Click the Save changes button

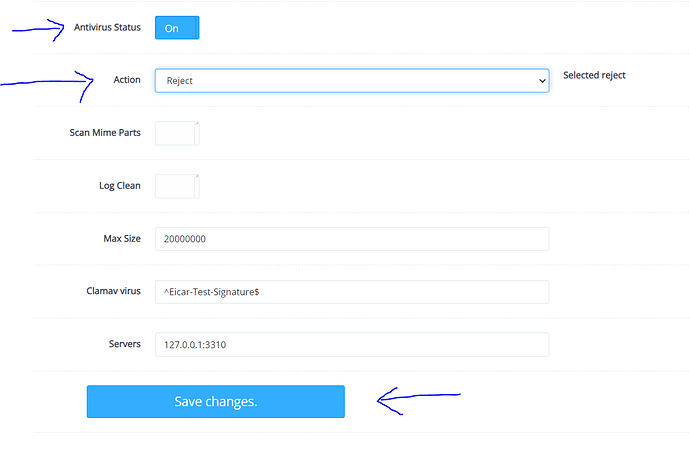click(x=216, y=402)
